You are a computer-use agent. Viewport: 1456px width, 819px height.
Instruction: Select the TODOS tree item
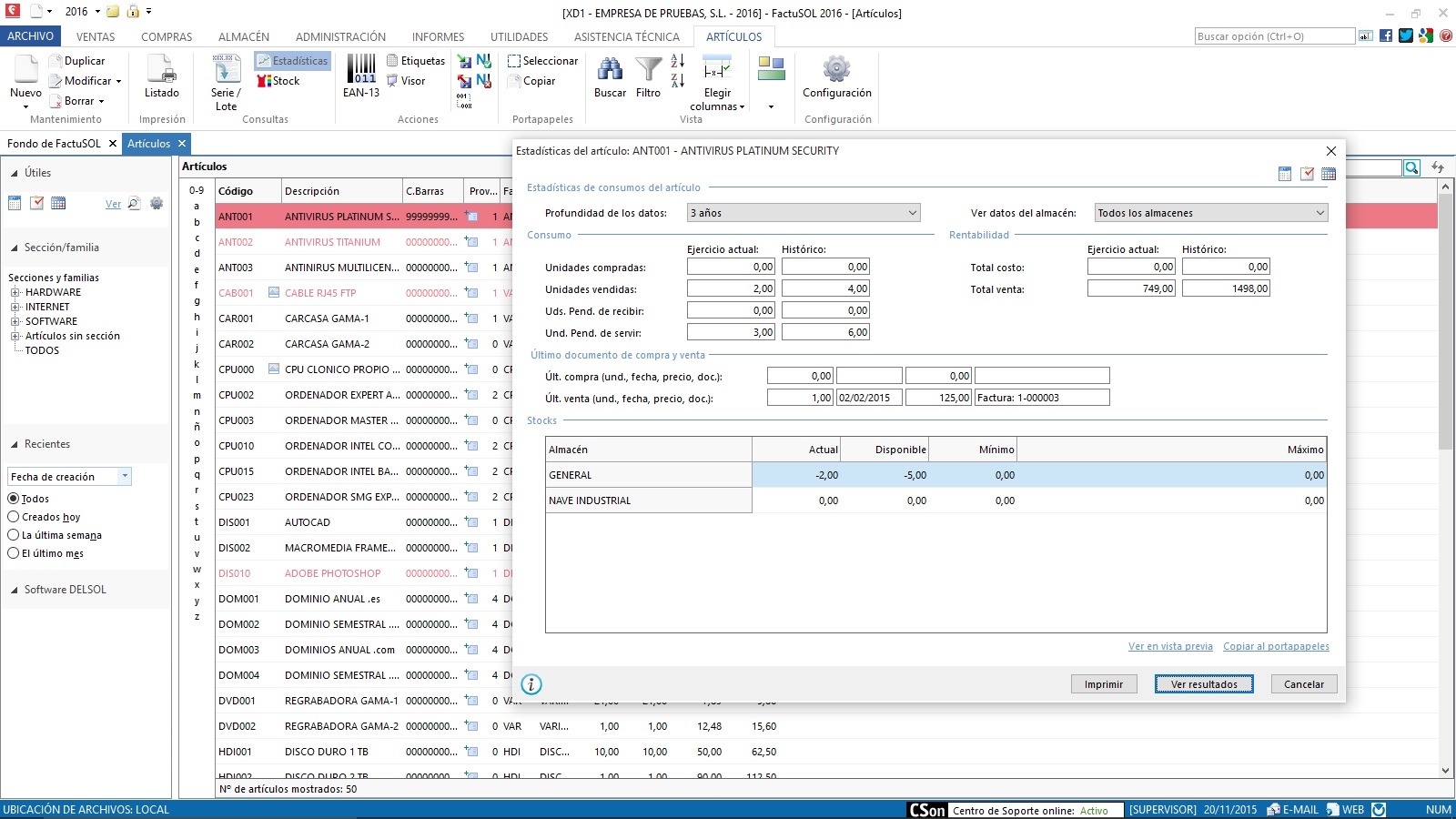(42, 350)
